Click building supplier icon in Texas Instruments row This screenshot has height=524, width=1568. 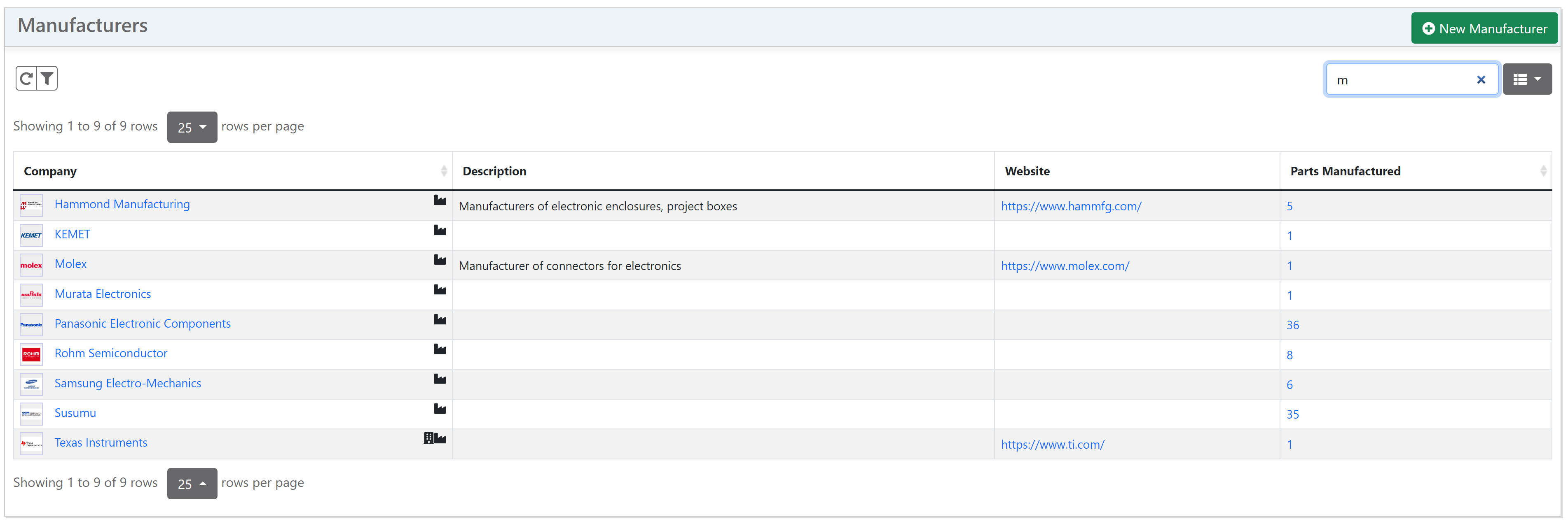428,438
